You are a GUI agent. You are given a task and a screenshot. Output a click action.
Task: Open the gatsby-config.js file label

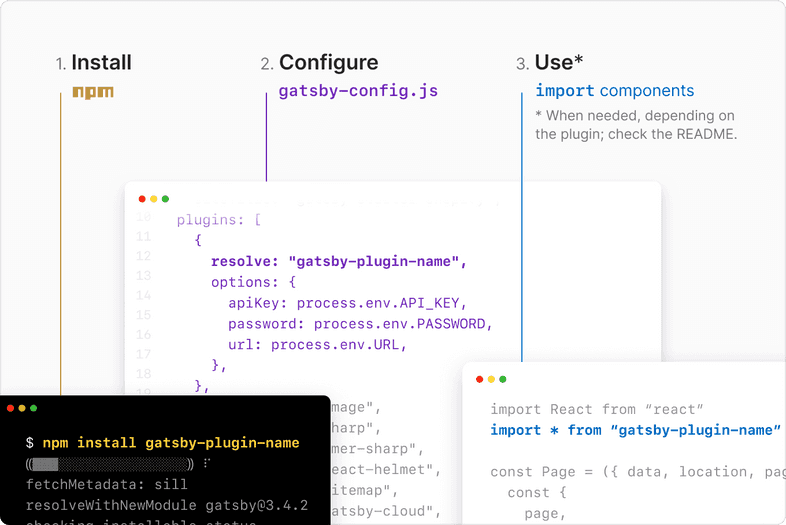pos(358,91)
